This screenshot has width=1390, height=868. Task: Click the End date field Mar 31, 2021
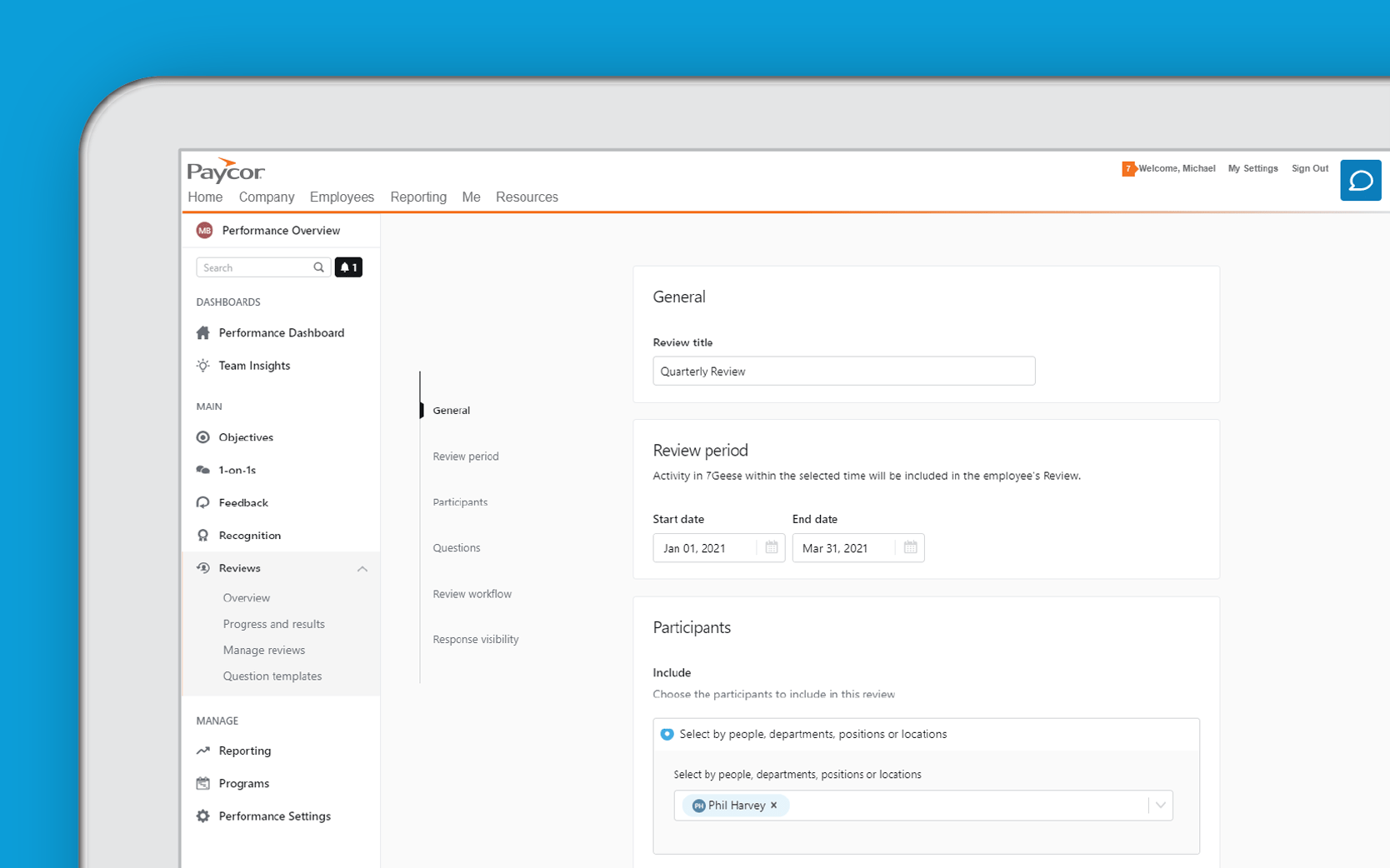click(858, 547)
